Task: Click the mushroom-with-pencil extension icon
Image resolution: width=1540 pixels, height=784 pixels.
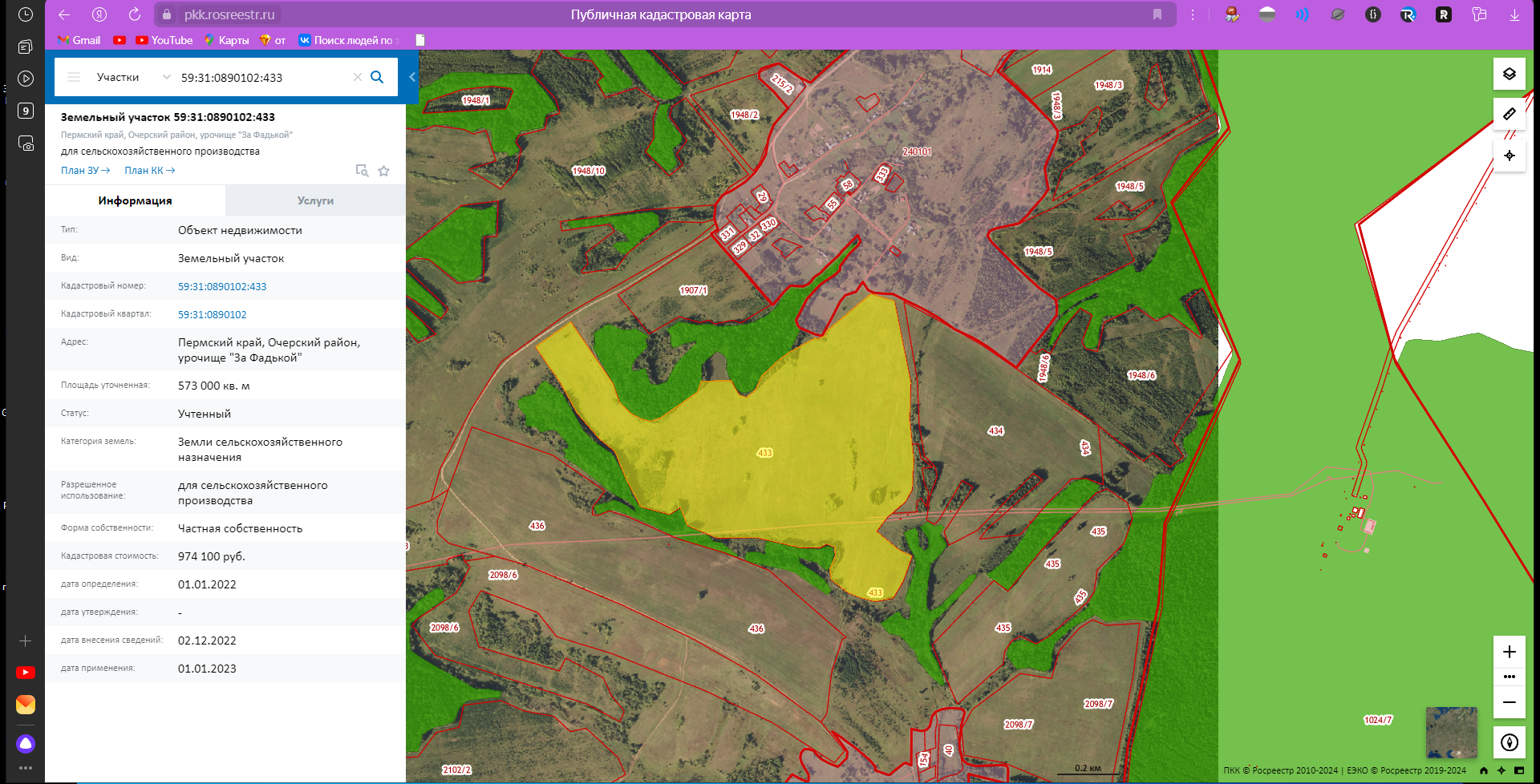Action: click(1232, 14)
